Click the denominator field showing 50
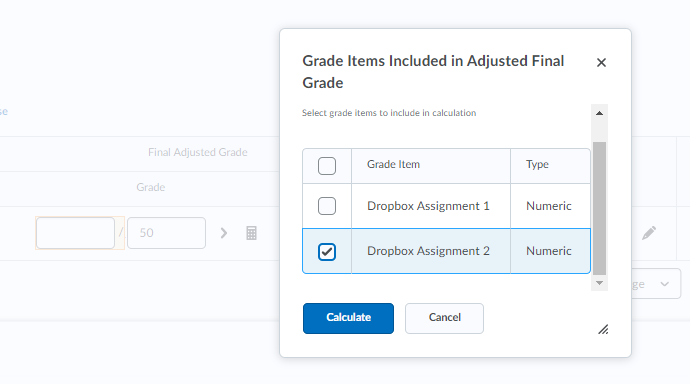Viewport: 690px width, 384px height. pos(166,233)
